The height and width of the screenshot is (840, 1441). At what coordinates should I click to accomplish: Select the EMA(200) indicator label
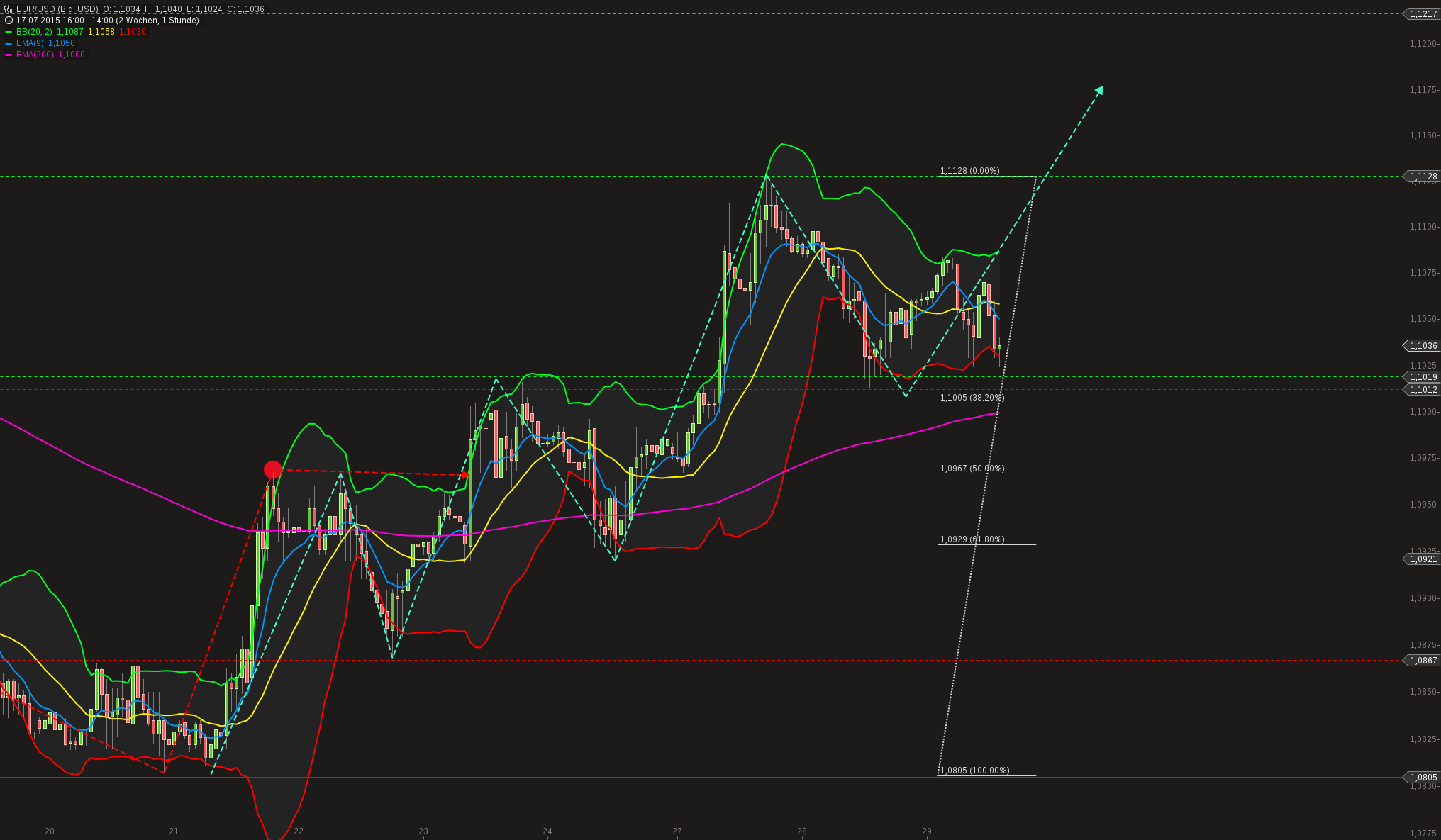coord(35,55)
